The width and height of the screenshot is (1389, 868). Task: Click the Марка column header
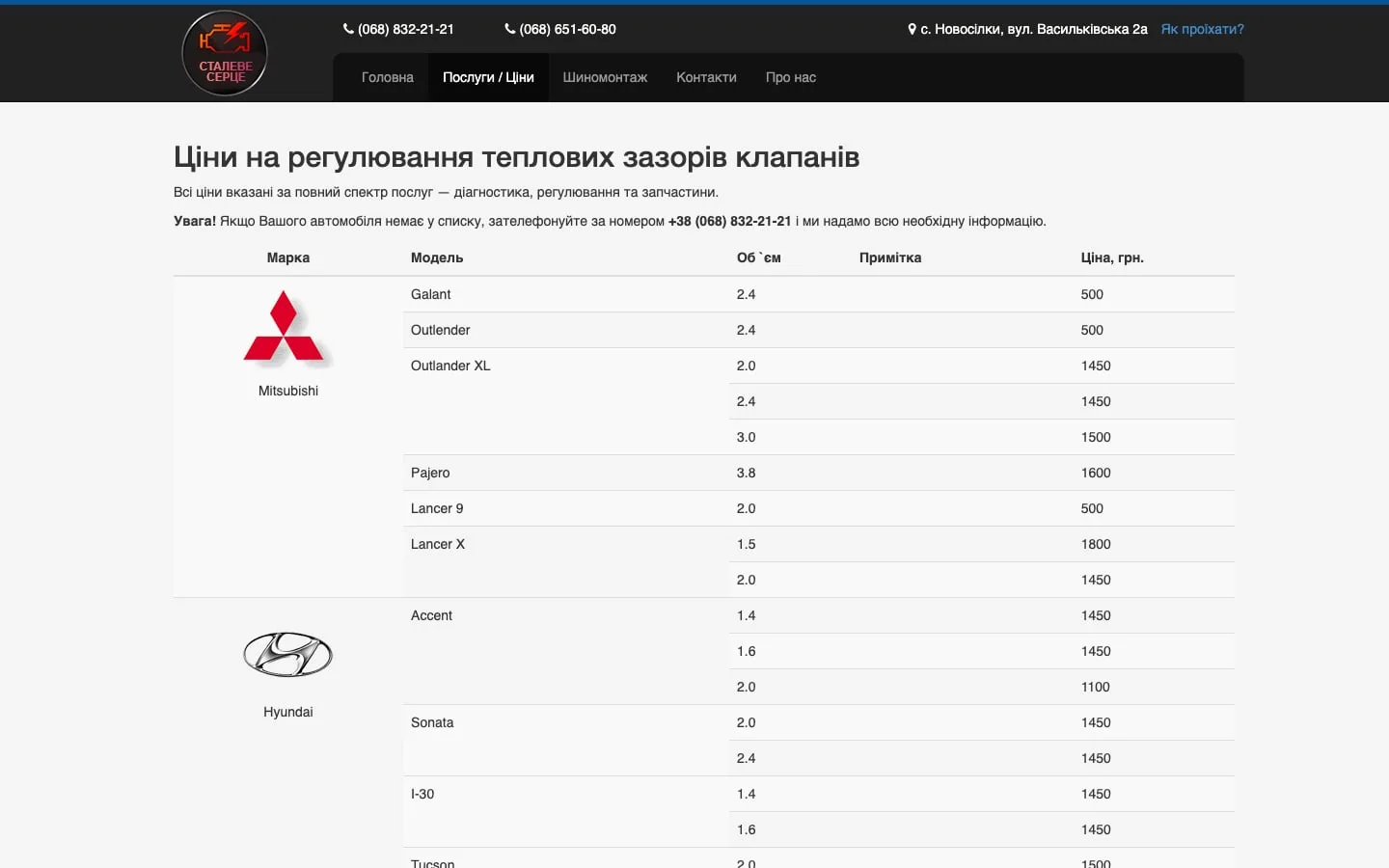point(288,258)
